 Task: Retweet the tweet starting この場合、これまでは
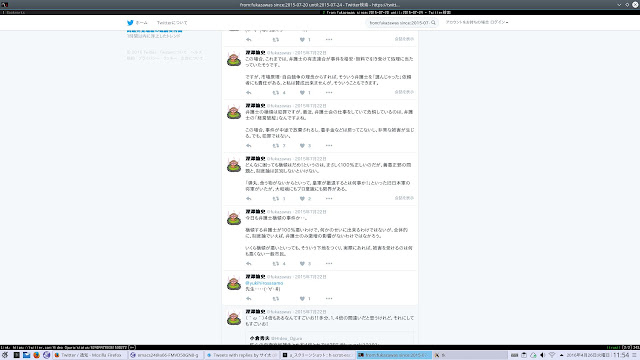276,93
